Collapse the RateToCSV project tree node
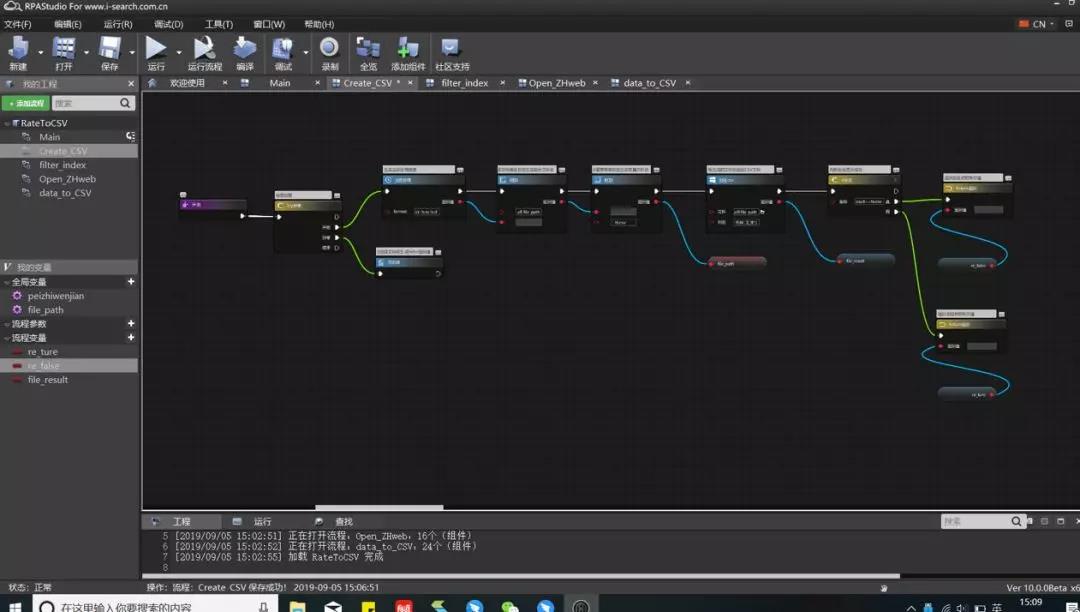 tap(7, 123)
